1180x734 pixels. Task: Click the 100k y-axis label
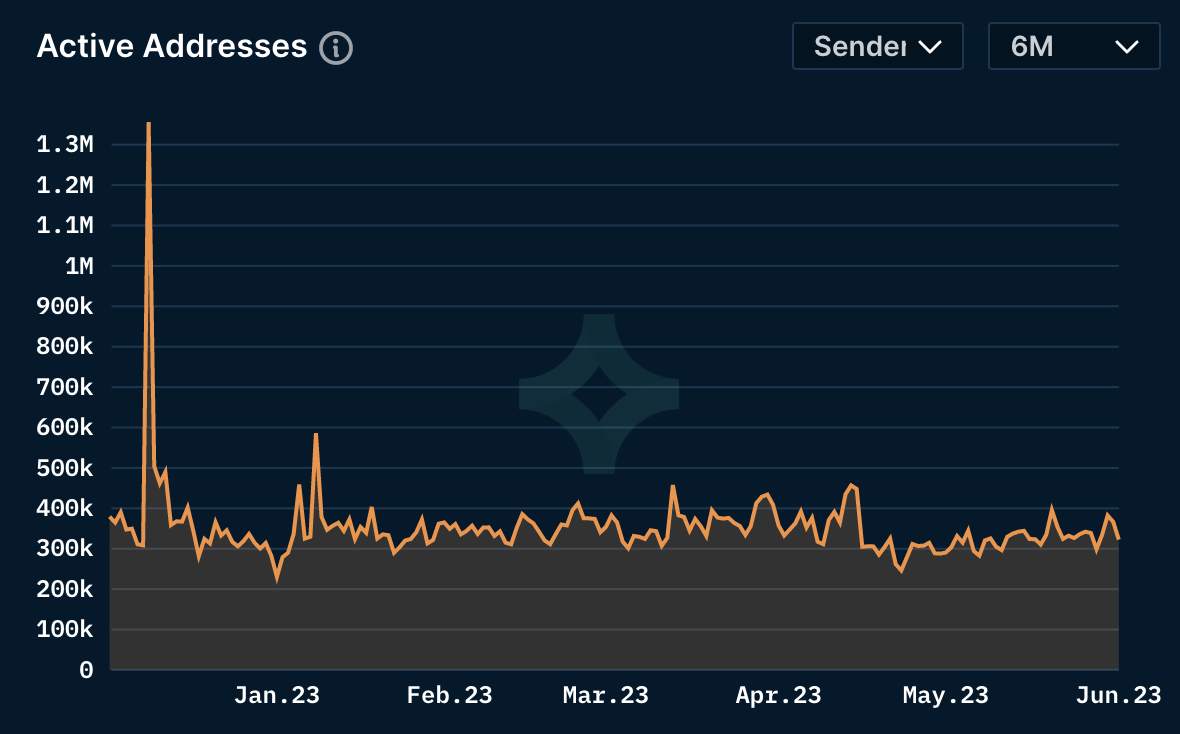pos(65,629)
